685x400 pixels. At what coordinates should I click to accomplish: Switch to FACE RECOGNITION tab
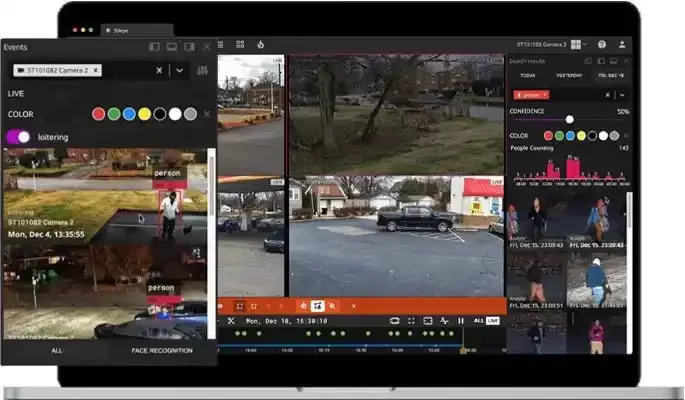tap(162, 351)
